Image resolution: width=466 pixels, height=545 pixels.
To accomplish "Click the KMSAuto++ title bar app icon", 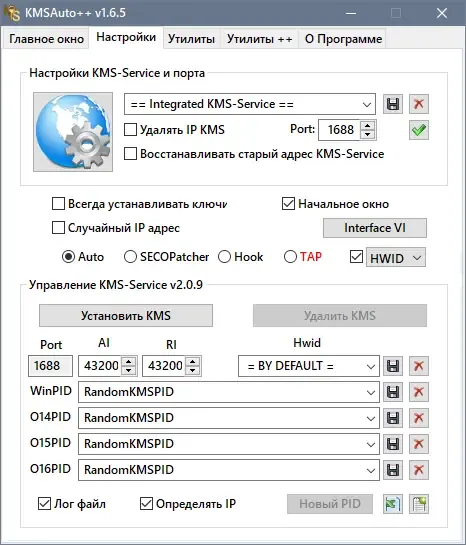I will 12,13.
